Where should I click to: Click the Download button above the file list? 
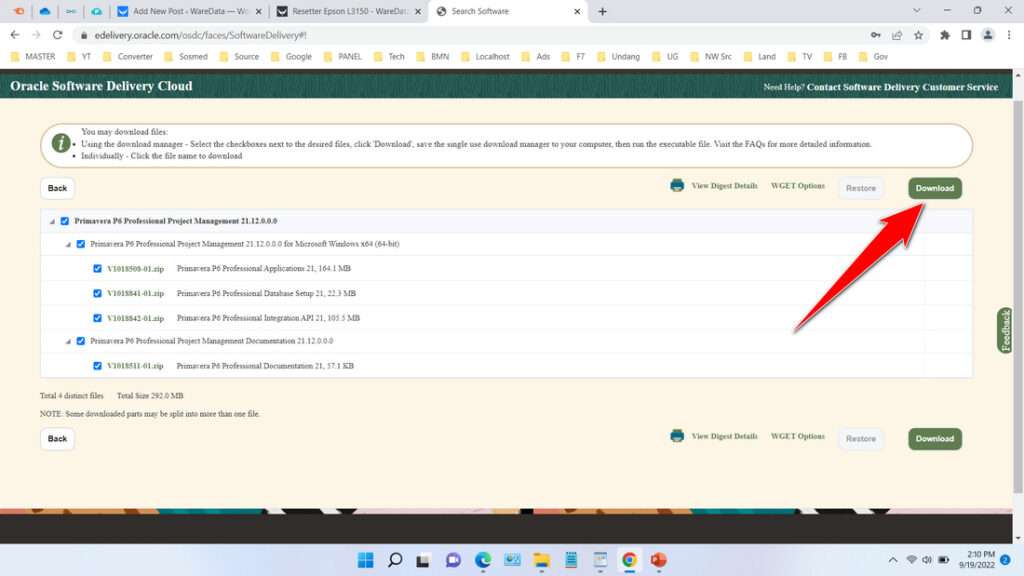click(935, 188)
